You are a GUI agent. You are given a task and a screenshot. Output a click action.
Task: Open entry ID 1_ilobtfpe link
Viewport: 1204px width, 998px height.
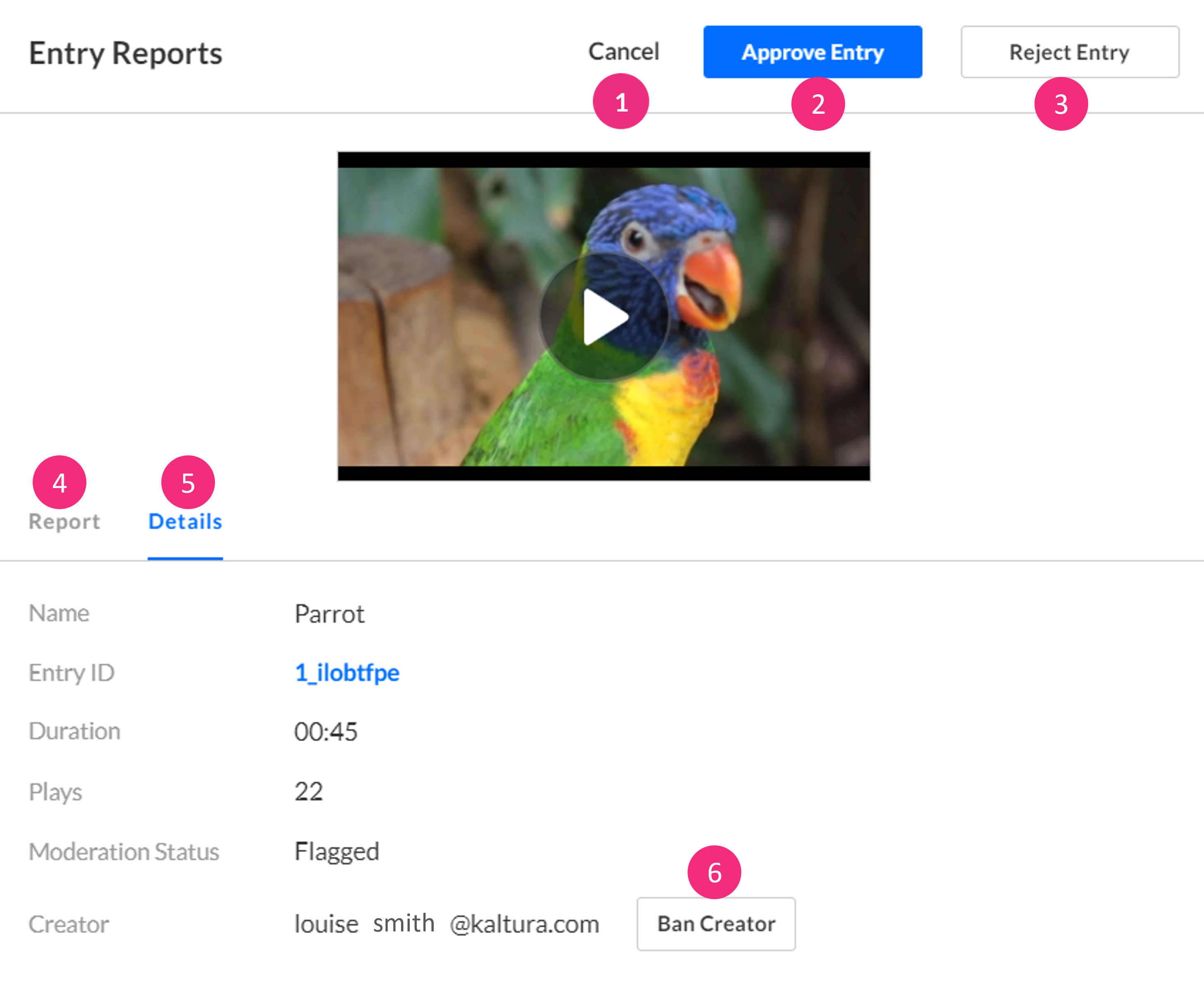347,672
